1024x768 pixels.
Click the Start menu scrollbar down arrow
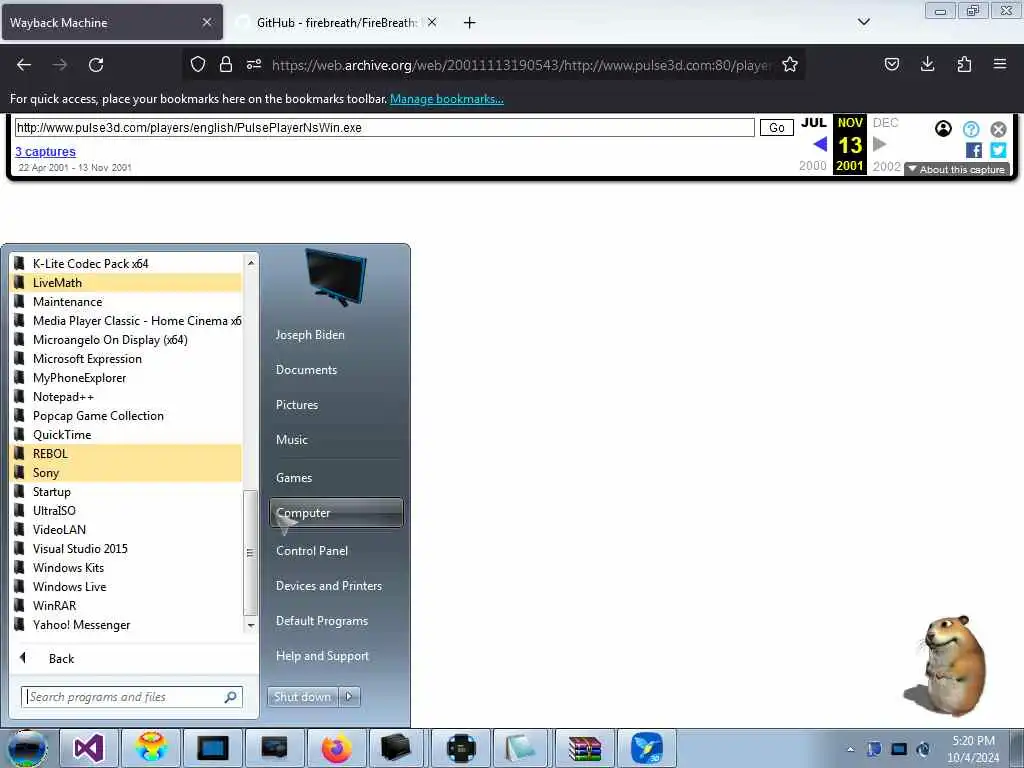tap(251, 626)
